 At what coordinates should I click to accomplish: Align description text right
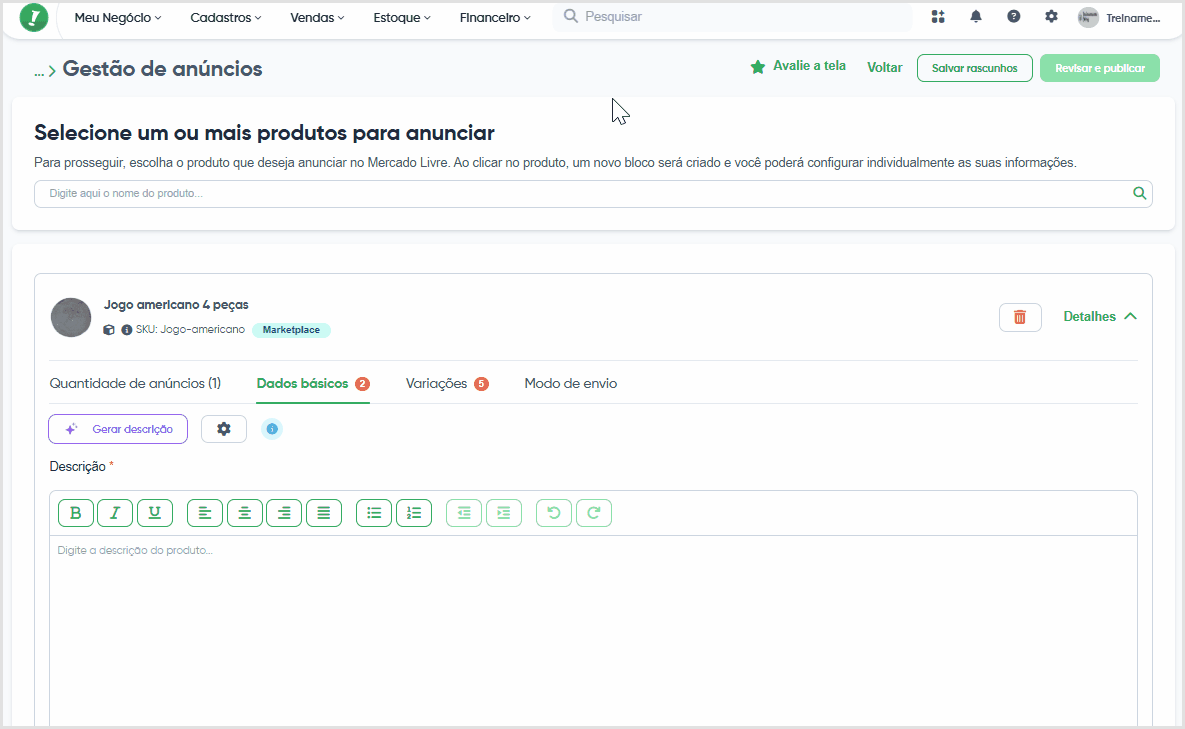point(284,513)
